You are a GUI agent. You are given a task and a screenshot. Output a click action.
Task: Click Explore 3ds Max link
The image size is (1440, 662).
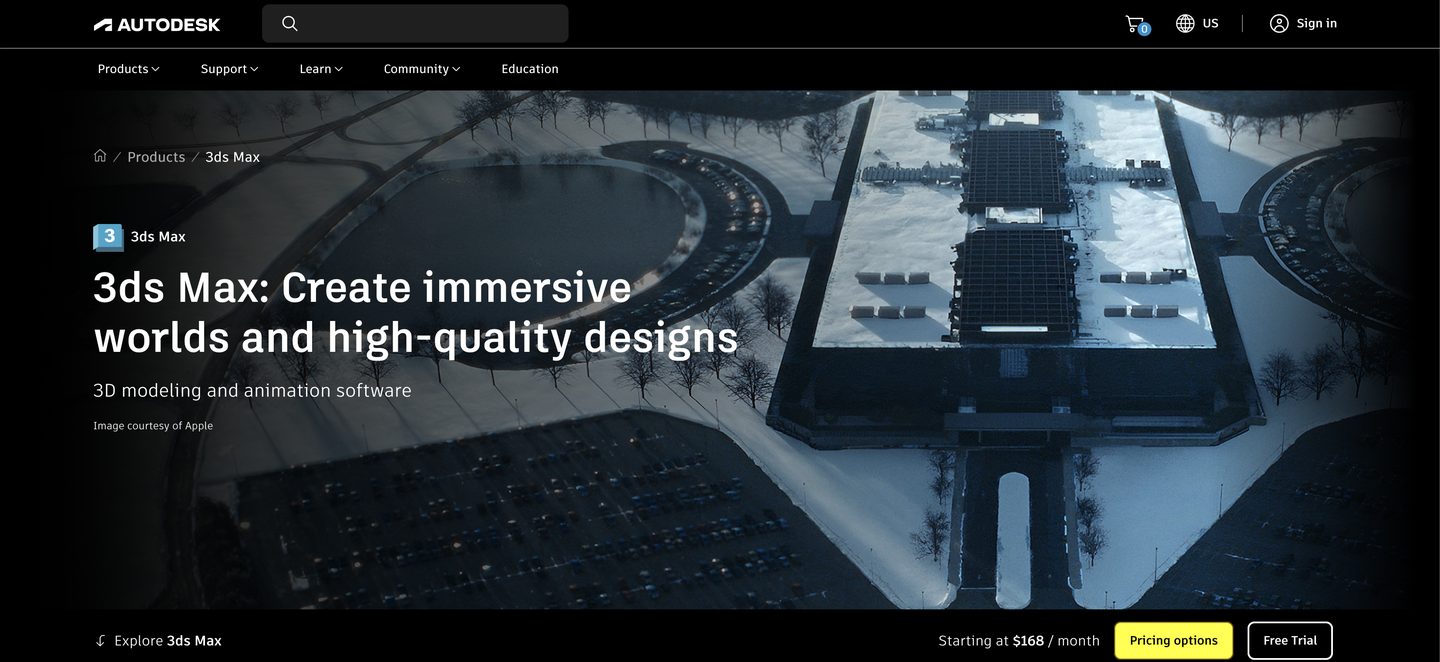[168, 641]
